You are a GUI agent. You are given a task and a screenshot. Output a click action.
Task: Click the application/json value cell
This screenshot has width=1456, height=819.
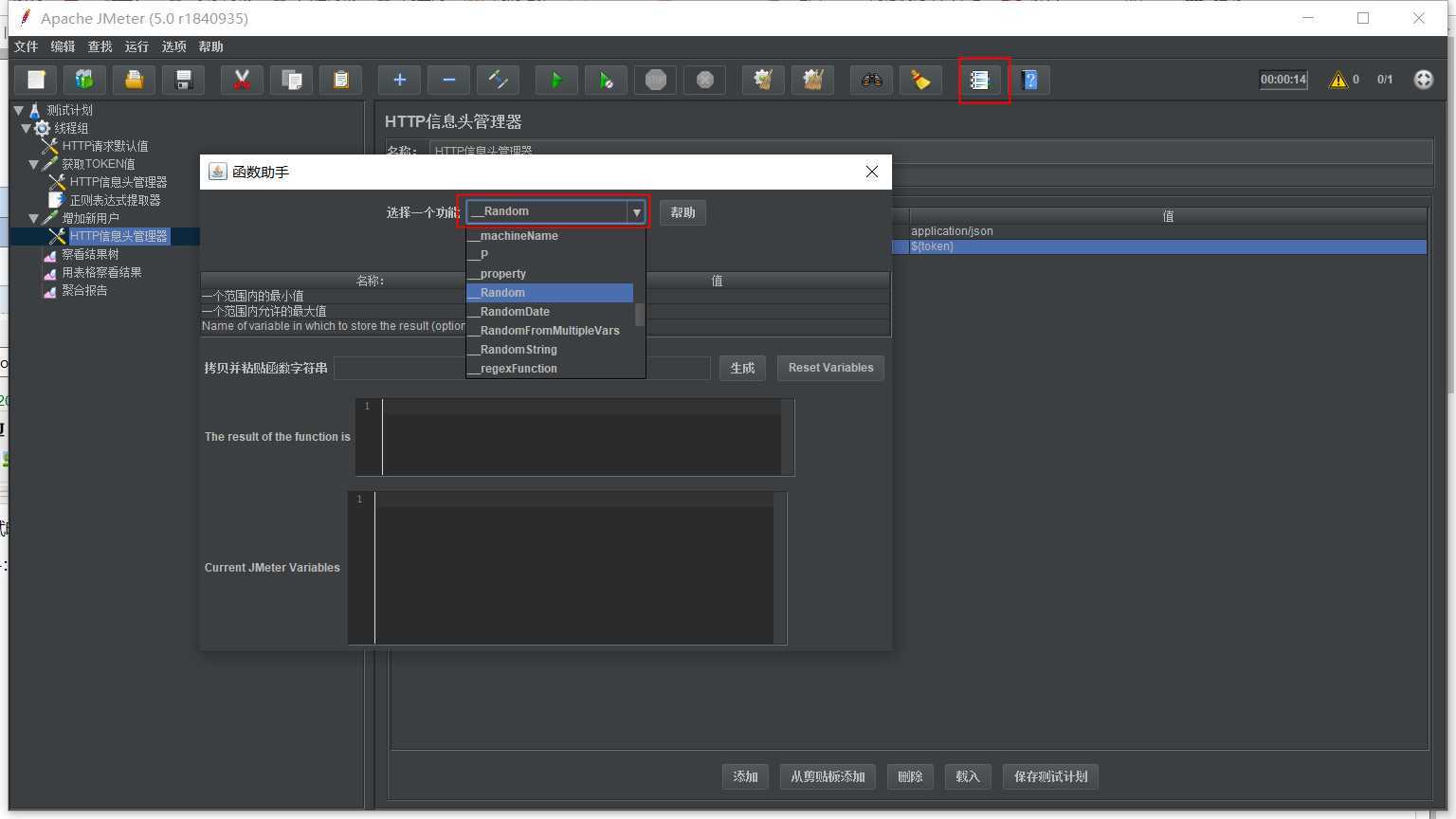tap(1168, 231)
